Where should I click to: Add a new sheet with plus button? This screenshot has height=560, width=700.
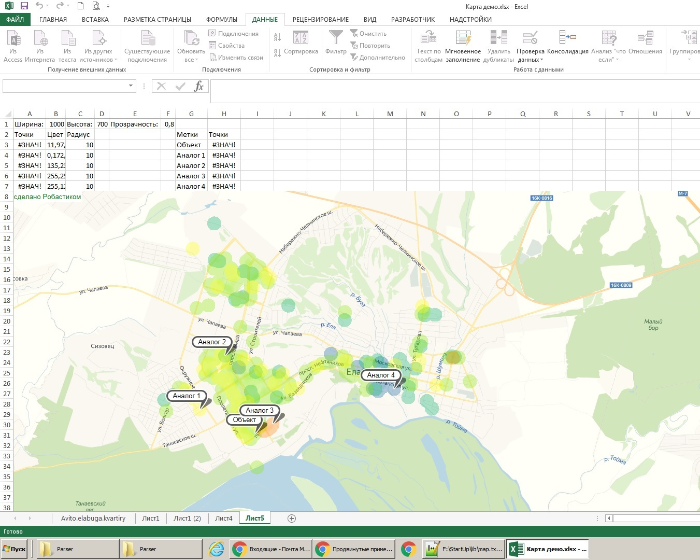[292, 518]
